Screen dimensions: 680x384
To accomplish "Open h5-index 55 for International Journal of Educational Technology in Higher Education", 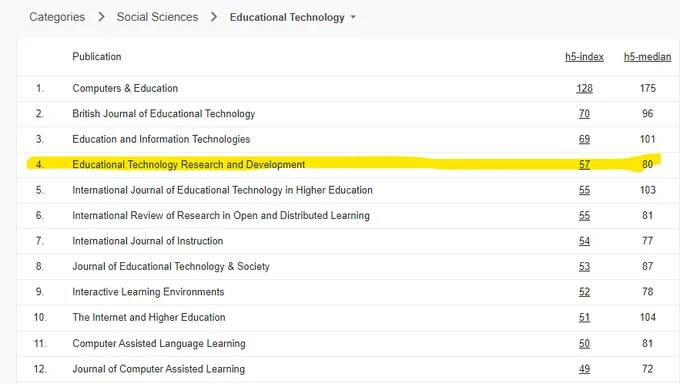I will point(584,190).
